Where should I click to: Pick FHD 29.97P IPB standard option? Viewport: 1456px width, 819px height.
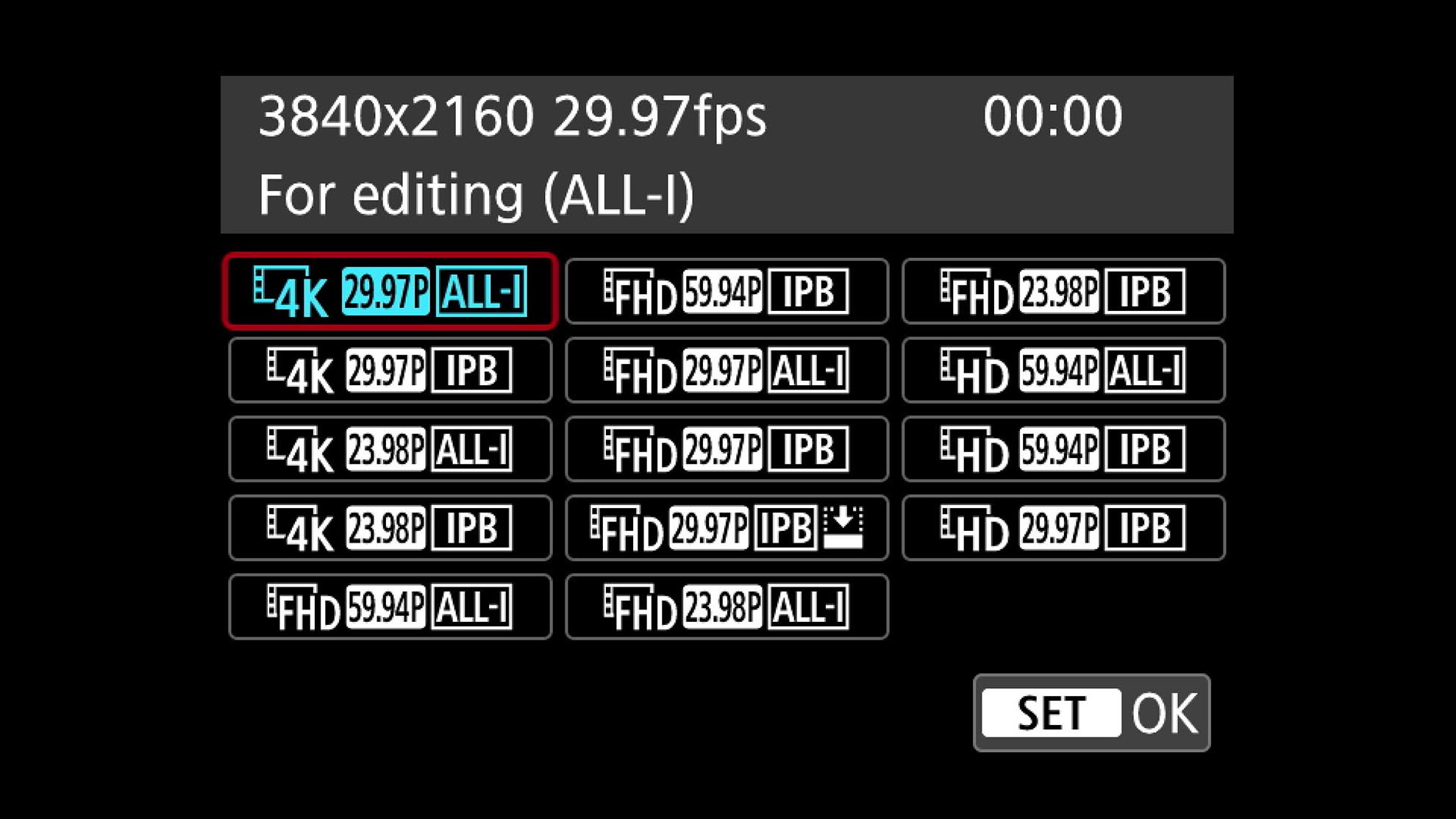(727, 449)
